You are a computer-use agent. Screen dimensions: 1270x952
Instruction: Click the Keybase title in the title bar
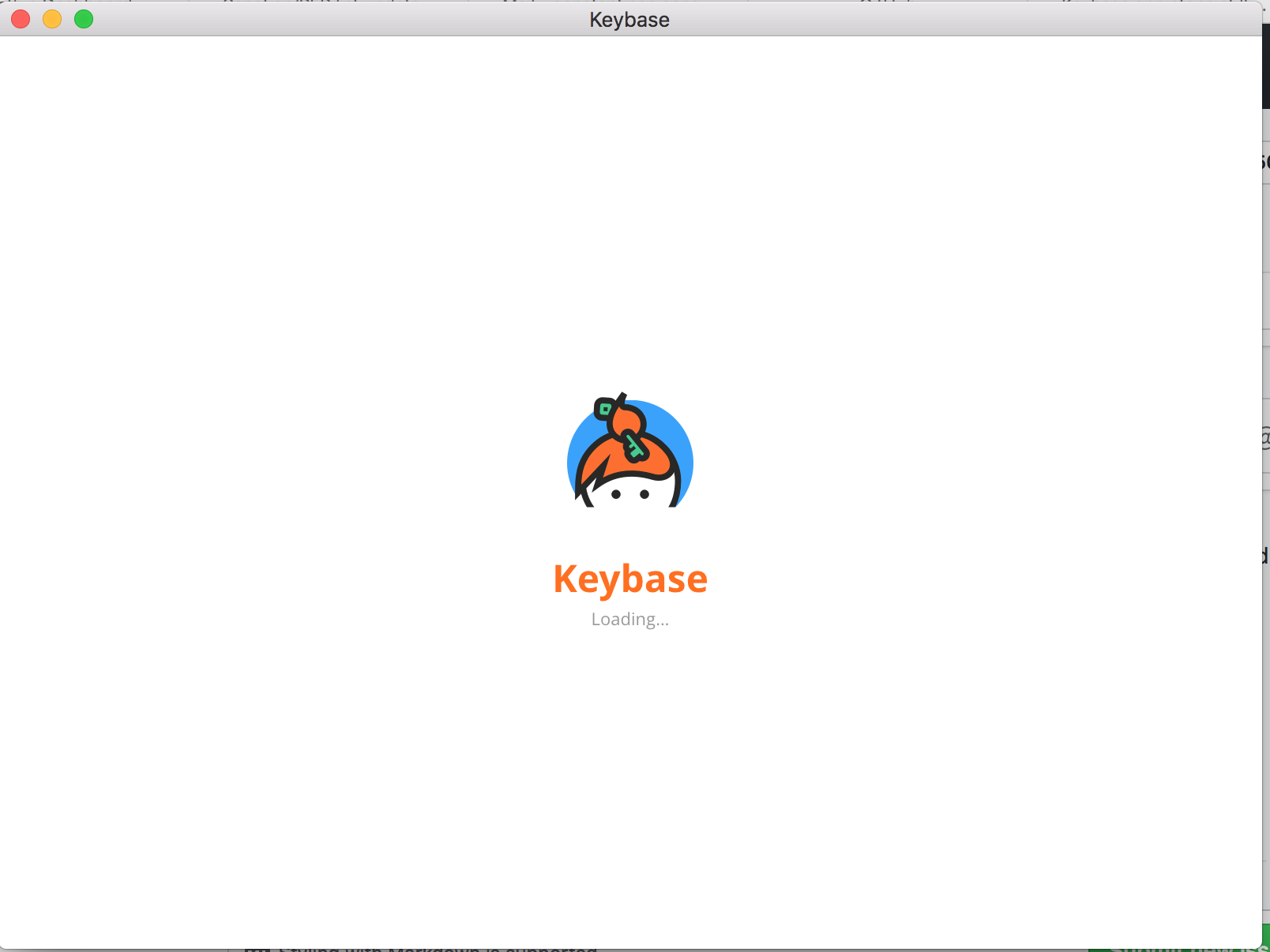[x=629, y=20]
